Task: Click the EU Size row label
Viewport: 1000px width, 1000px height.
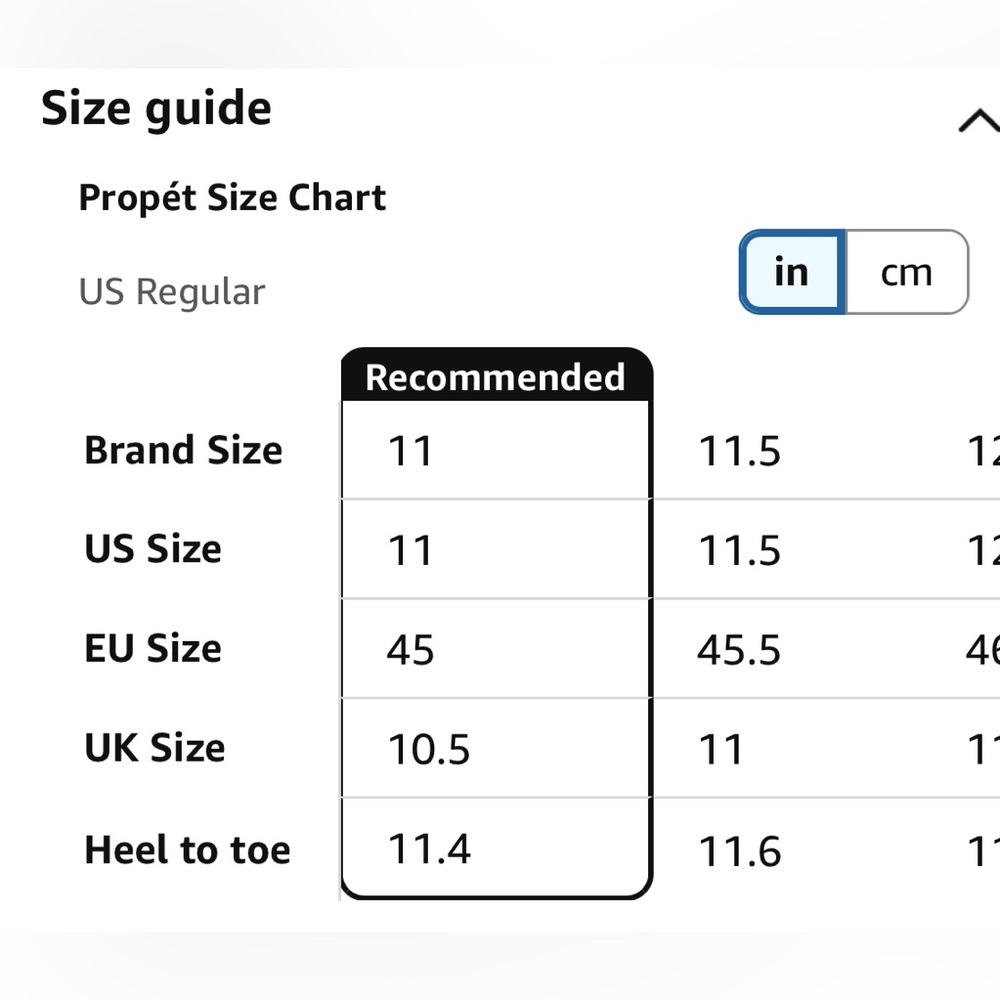Action: pos(153,648)
